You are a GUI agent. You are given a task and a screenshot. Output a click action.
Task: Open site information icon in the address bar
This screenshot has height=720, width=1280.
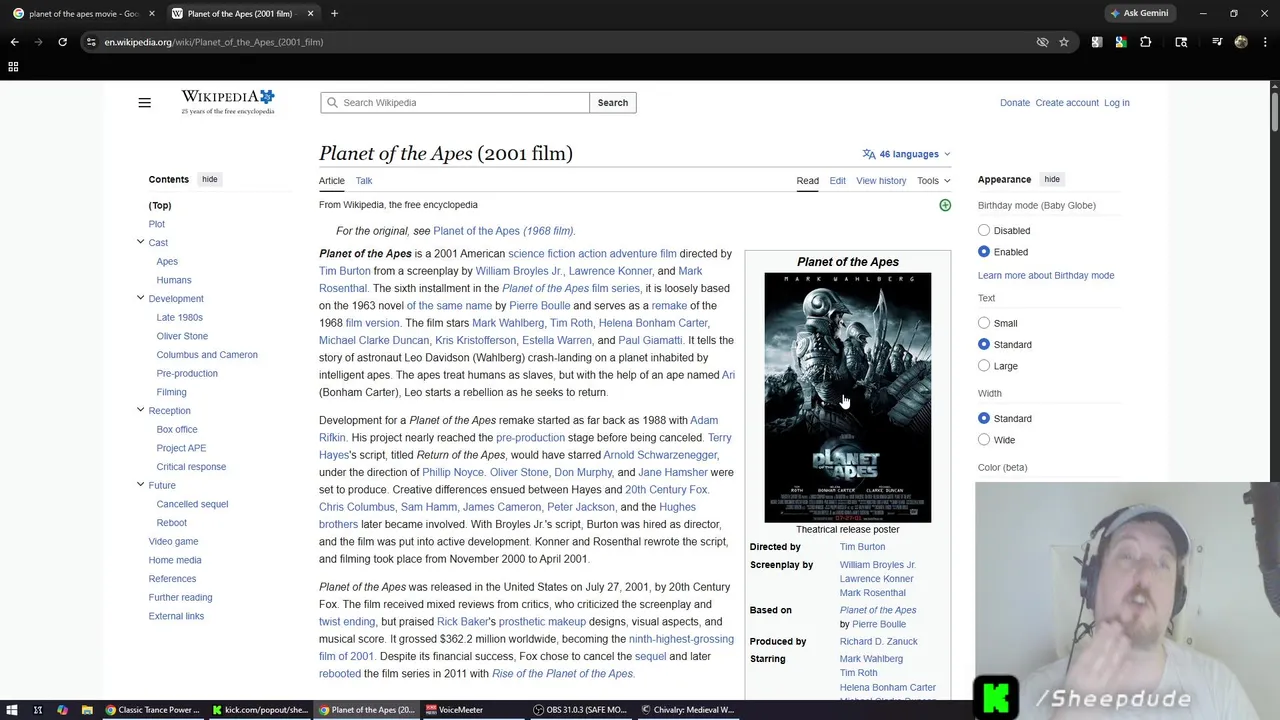coord(91,42)
